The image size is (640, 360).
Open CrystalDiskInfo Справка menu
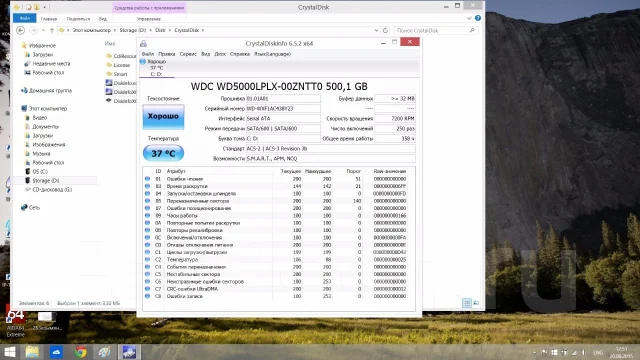tap(240, 54)
